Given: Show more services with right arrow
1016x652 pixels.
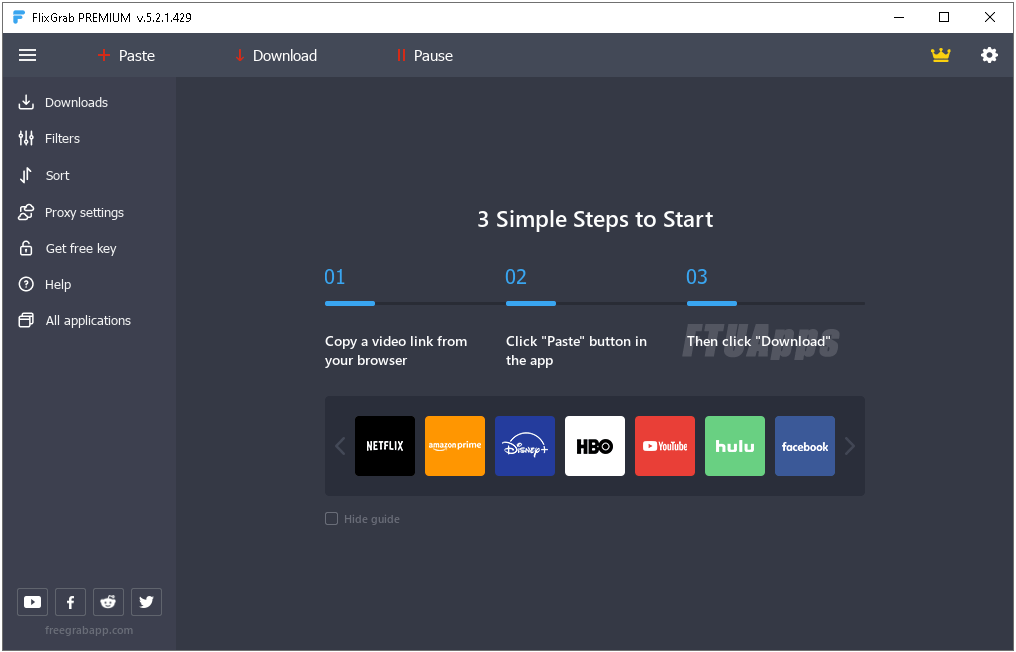Looking at the screenshot, I should pyautogui.click(x=850, y=446).
